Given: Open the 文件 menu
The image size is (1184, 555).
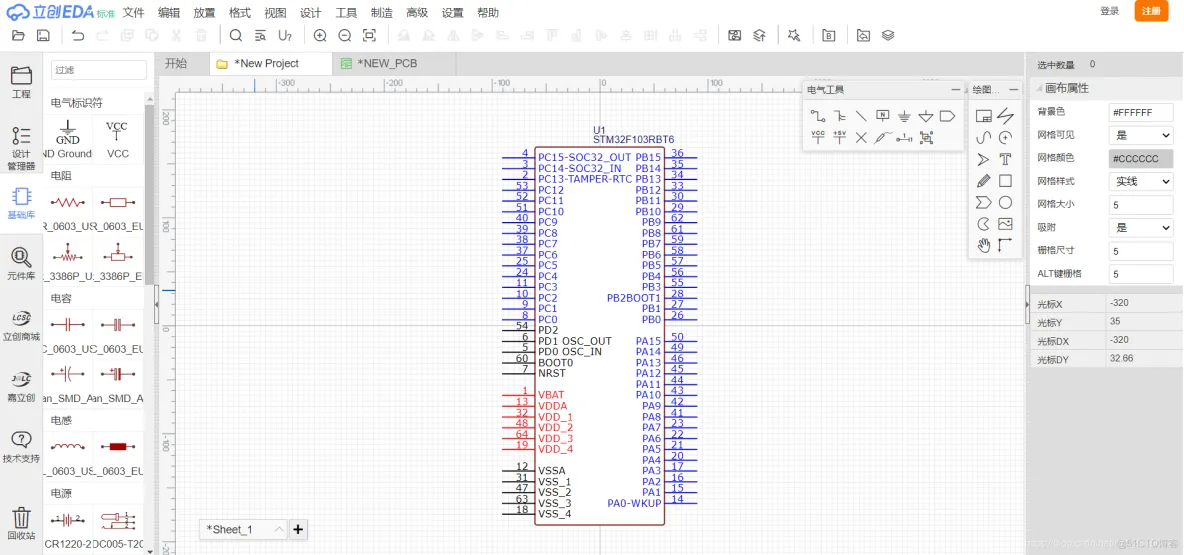Looking at the screenshot, I should [x=134, y=13].
